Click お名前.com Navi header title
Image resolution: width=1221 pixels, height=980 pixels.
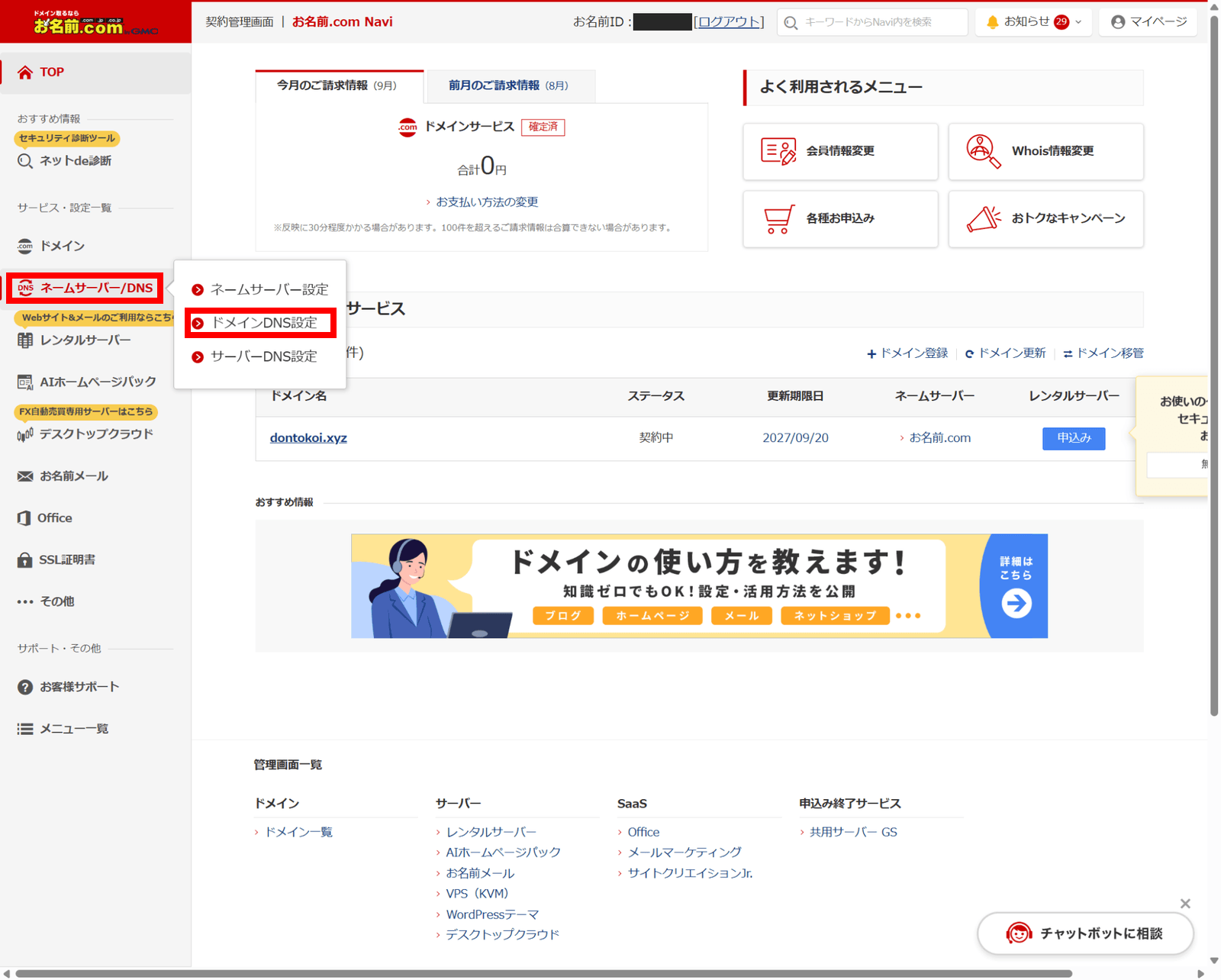click(x=343, y=22)
